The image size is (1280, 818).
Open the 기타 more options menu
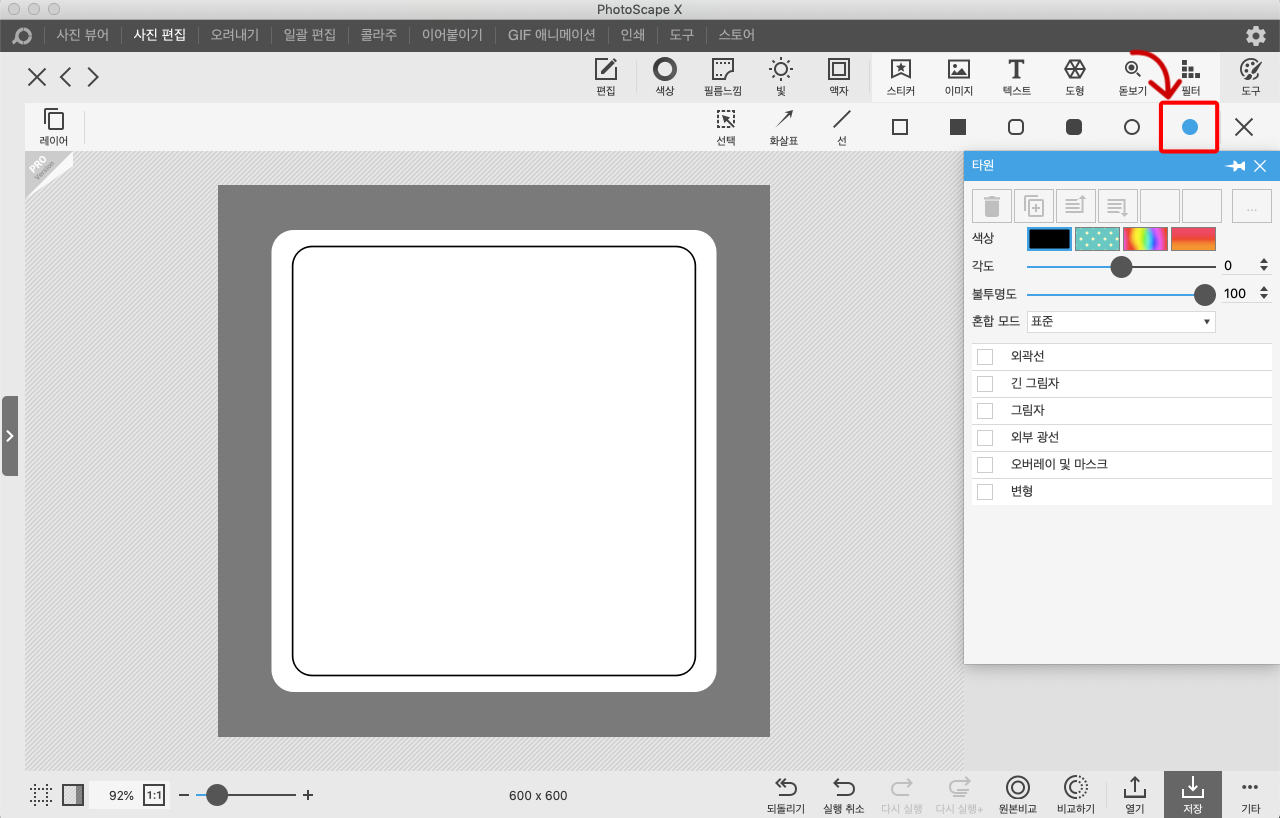point(1250,795)
